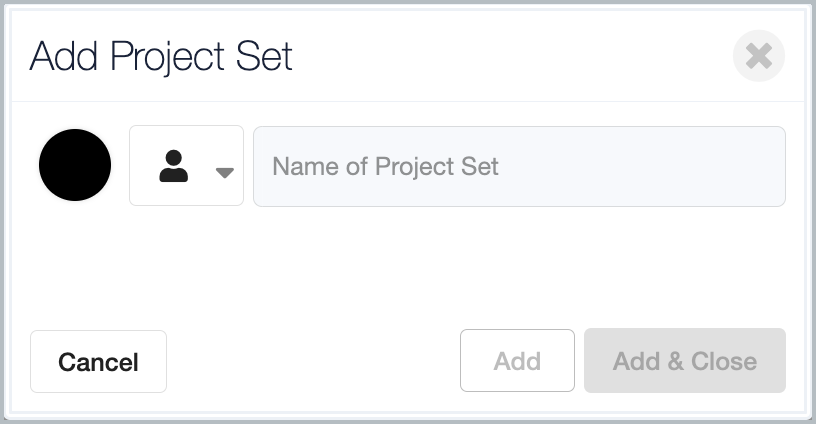816x424 pixels.
Task: Close the dialog with the X icon
Action: tap(759, 56)
